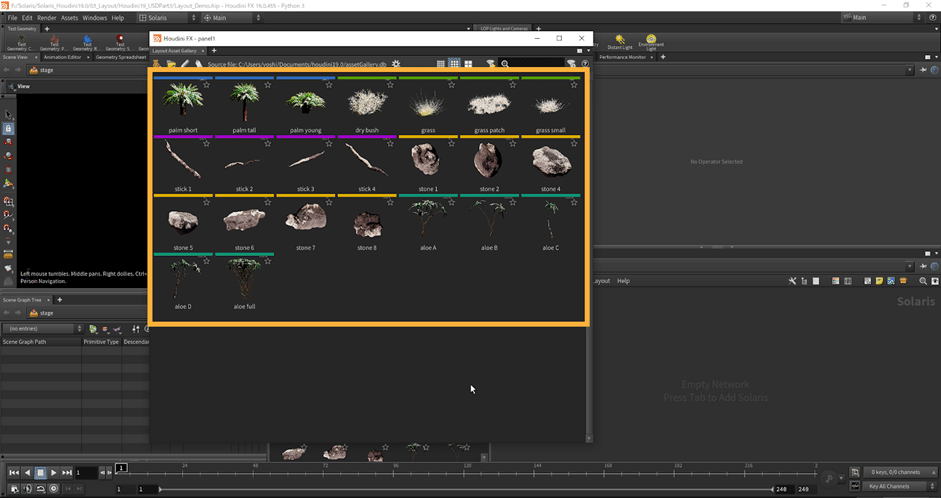Click the Distant Light shelf tool
Screen dimensions: 941x498
click(620, 43)
